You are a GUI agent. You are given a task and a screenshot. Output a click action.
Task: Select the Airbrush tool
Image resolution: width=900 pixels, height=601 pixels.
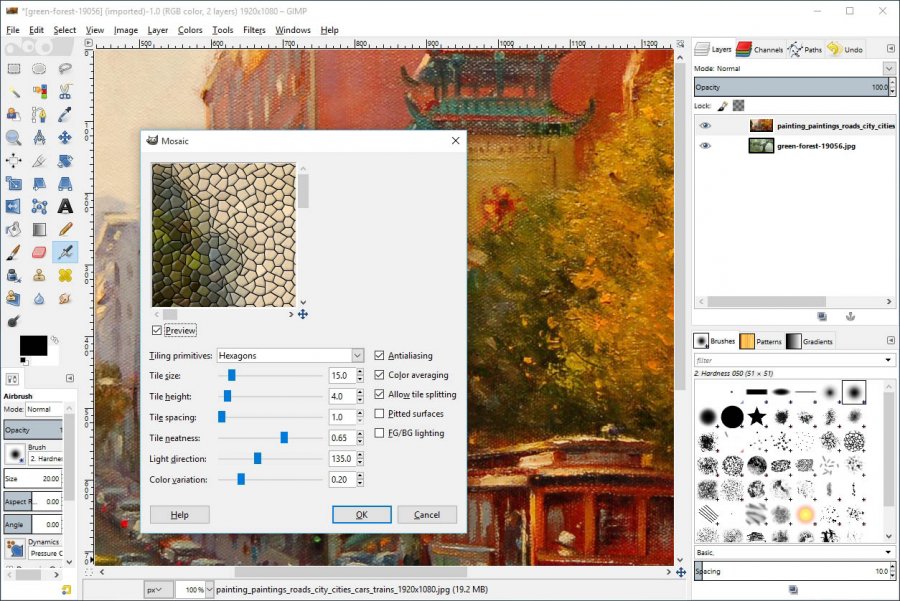[x=65, y=252]
